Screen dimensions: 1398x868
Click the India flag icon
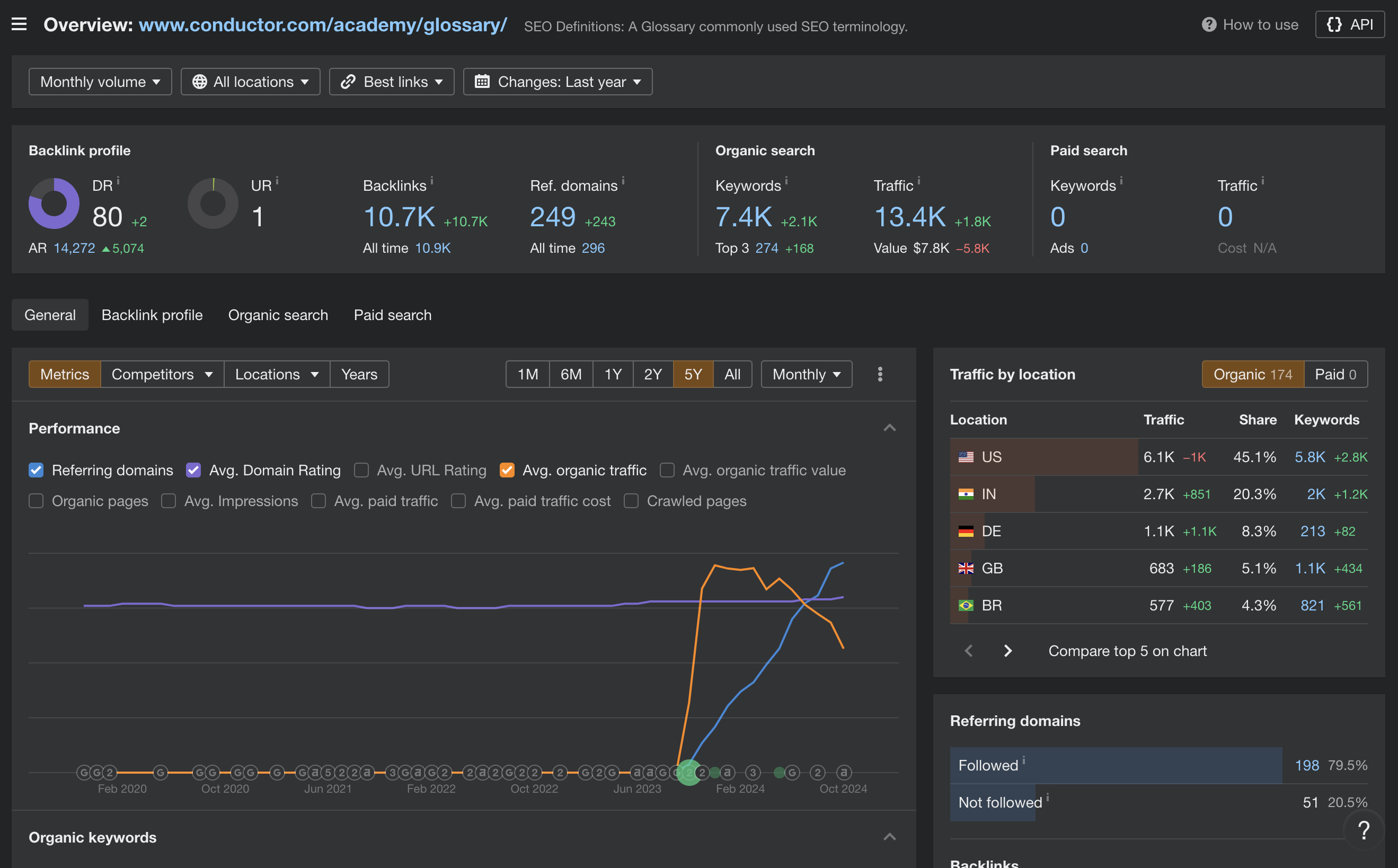tap(966, 494)
